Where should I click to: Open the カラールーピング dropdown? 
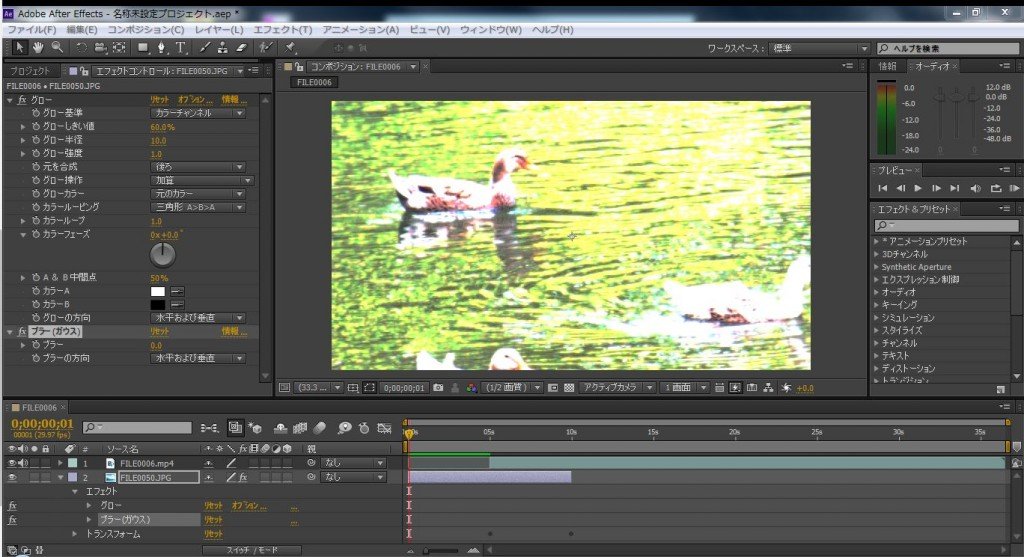tap(198, 207)
